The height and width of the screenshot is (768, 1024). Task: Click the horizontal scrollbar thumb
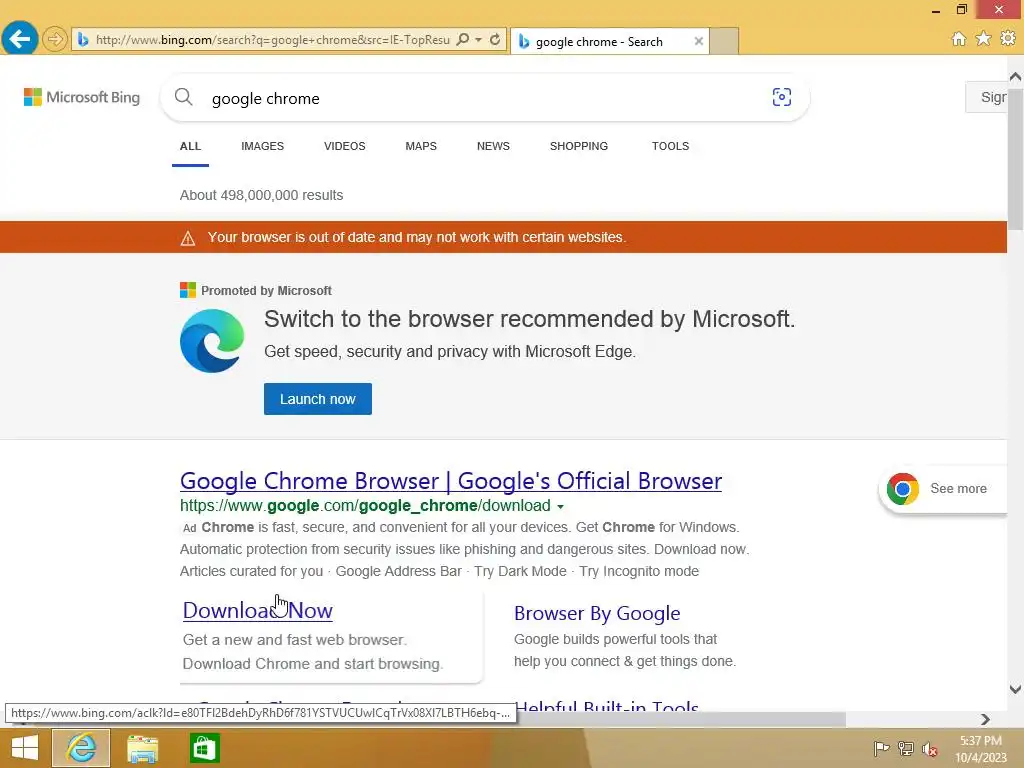pyautogui.click(x=679, y=719)
